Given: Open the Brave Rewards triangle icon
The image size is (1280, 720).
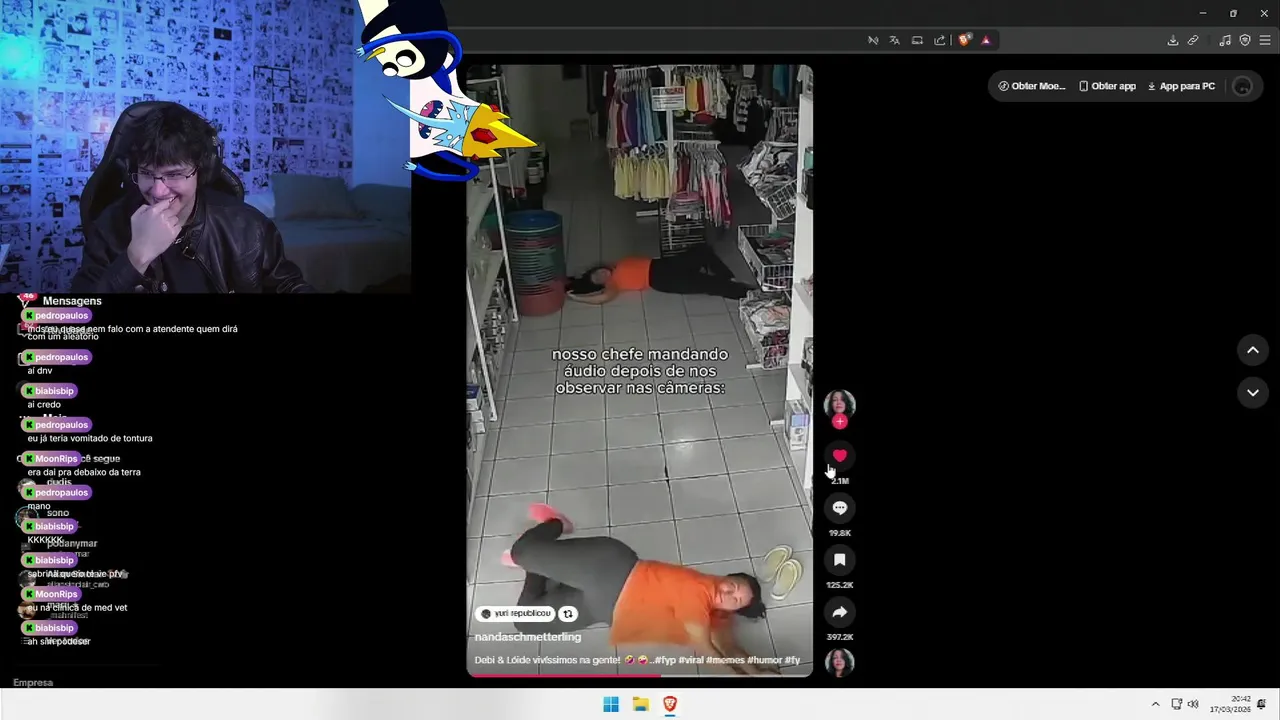Looking at the screenshot, I should click(986, 40).
